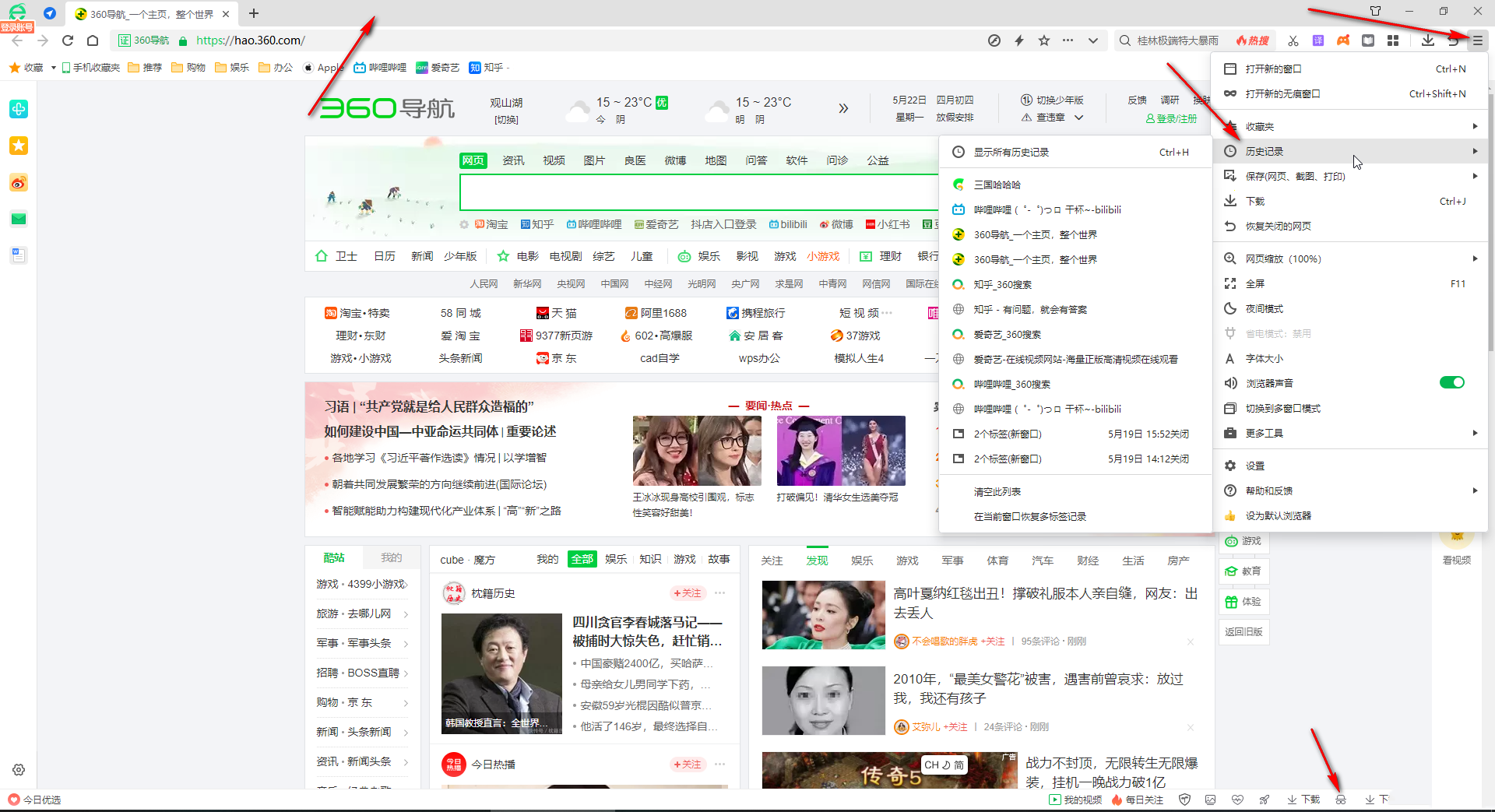Select 夜间模式 from the menu
Screen dimensions: 1495x812
[1350, 308]
